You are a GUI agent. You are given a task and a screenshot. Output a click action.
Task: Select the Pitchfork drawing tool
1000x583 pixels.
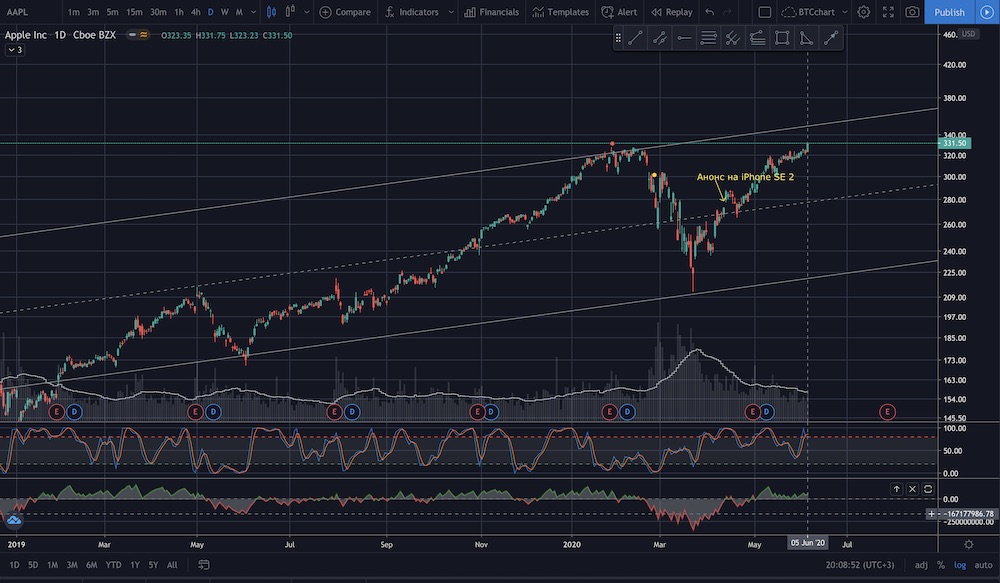[733, 38]
